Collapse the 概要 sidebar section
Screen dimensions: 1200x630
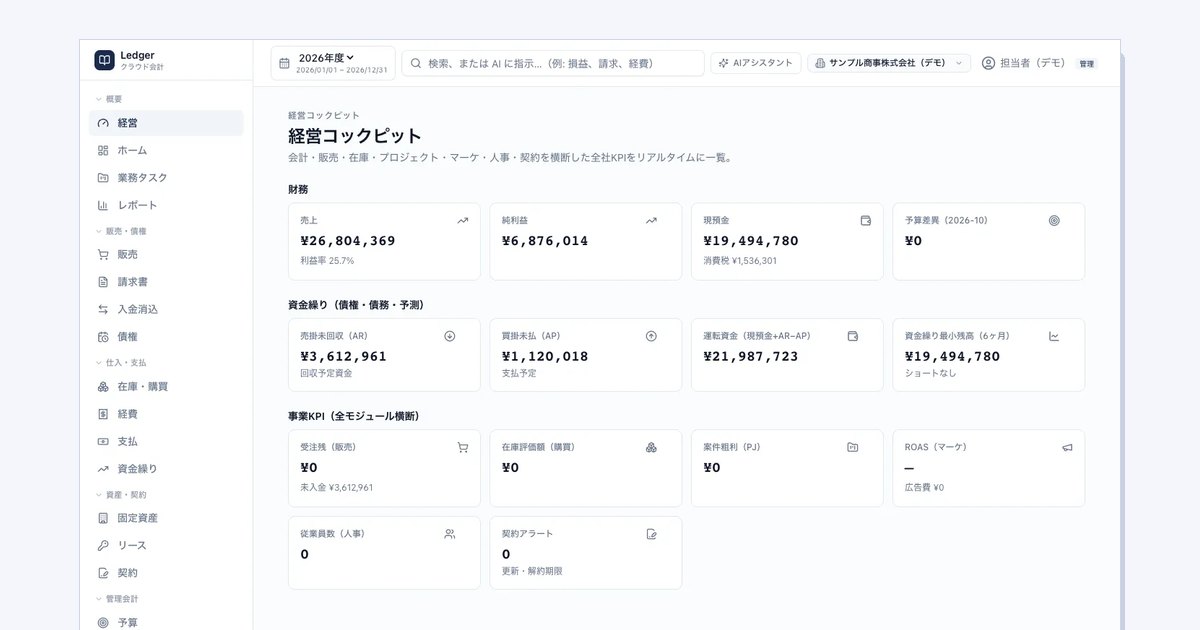pyautogui.click(x=109, y=99)
